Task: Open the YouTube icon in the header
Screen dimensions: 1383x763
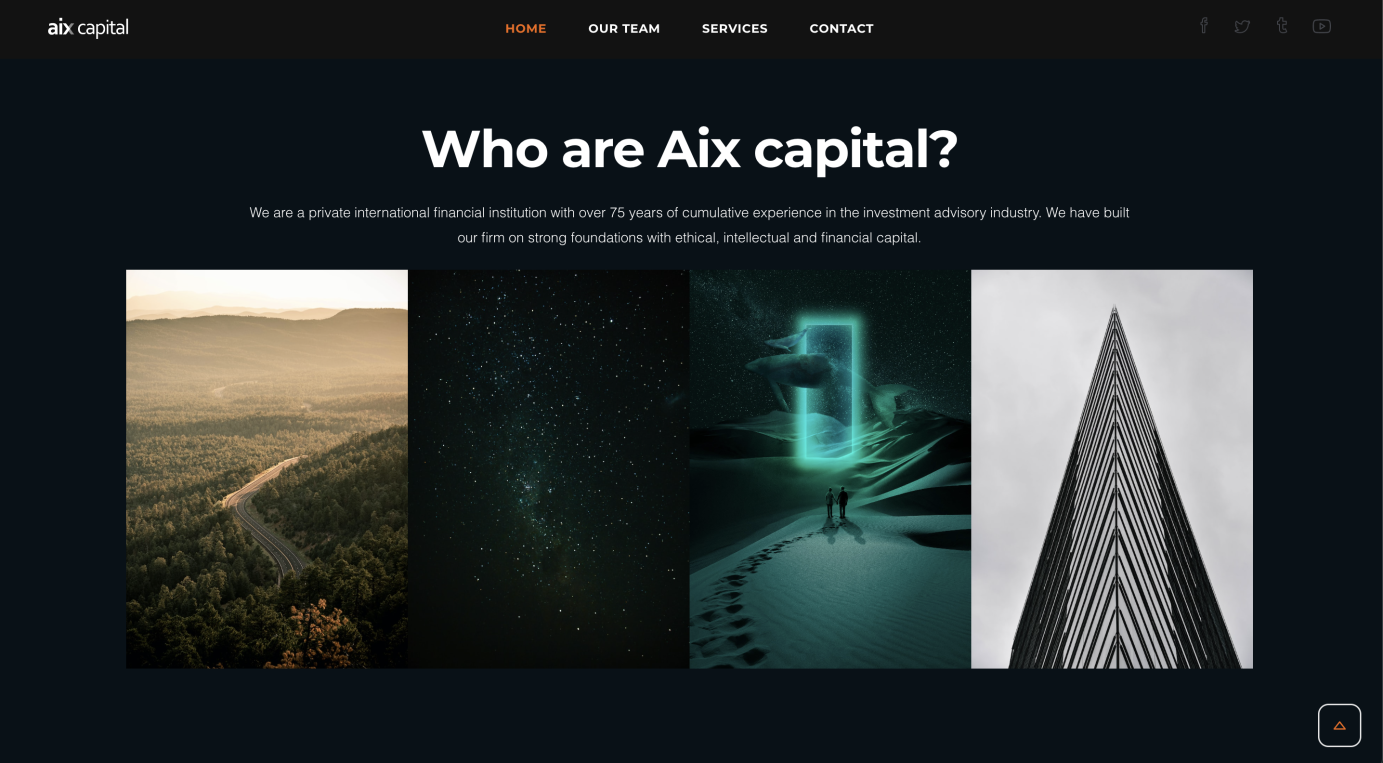Action: click(x=1322, y=27)
